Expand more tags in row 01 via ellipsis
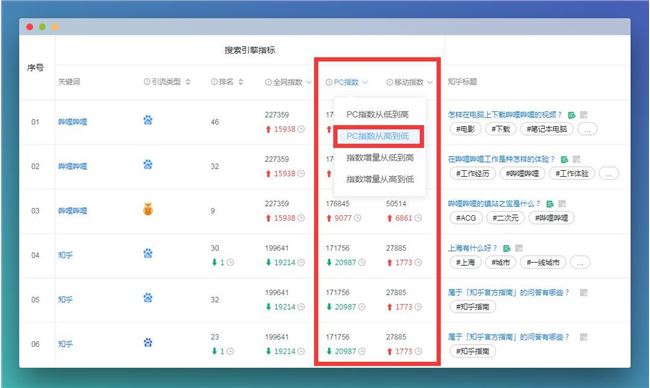Screen dimensions: 650x388 click(x=587, y=129)
